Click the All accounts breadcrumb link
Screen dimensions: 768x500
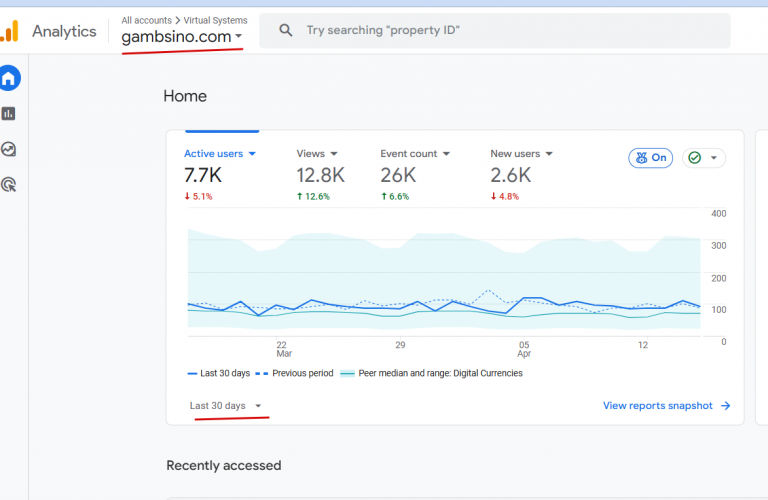[x=145, y=20]
